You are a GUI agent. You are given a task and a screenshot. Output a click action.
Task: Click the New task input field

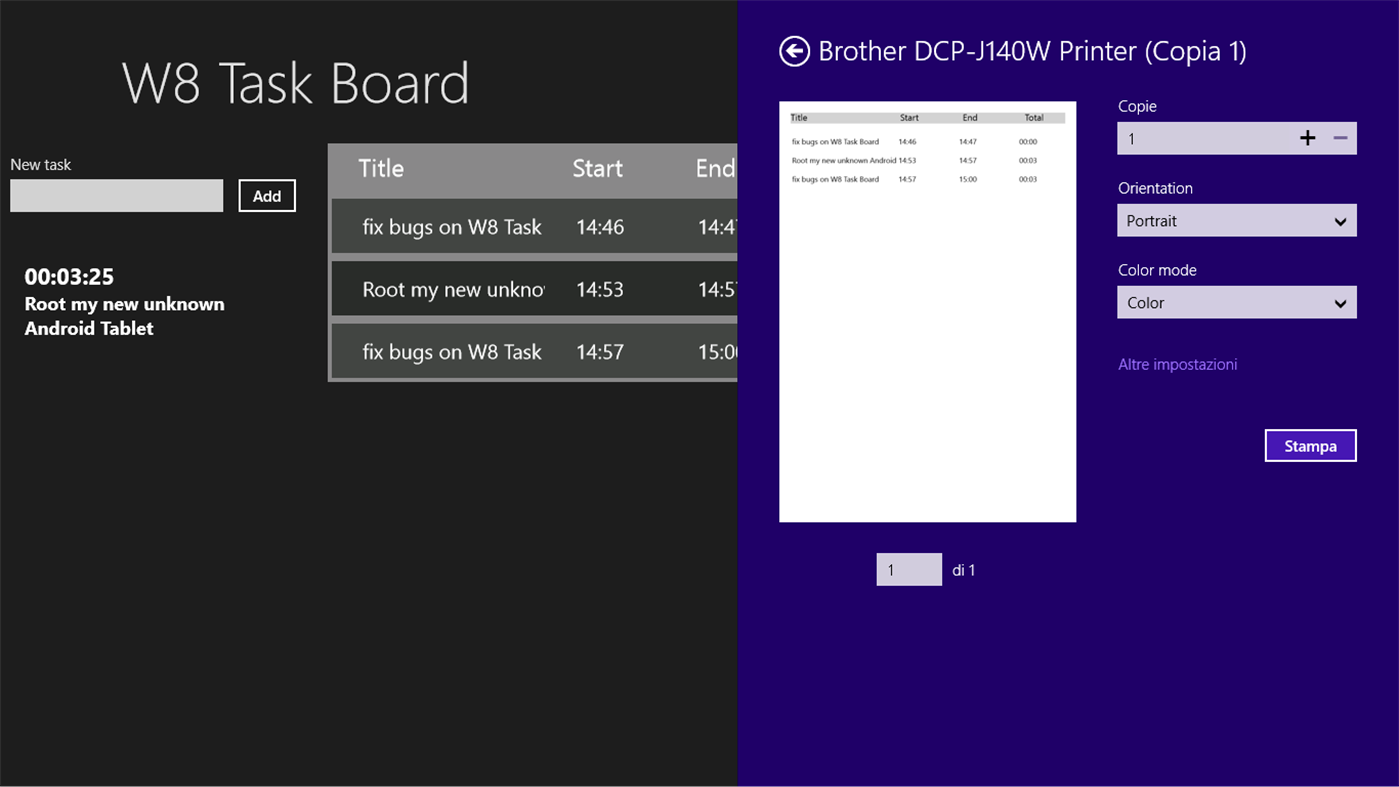[x=116, y=195]
